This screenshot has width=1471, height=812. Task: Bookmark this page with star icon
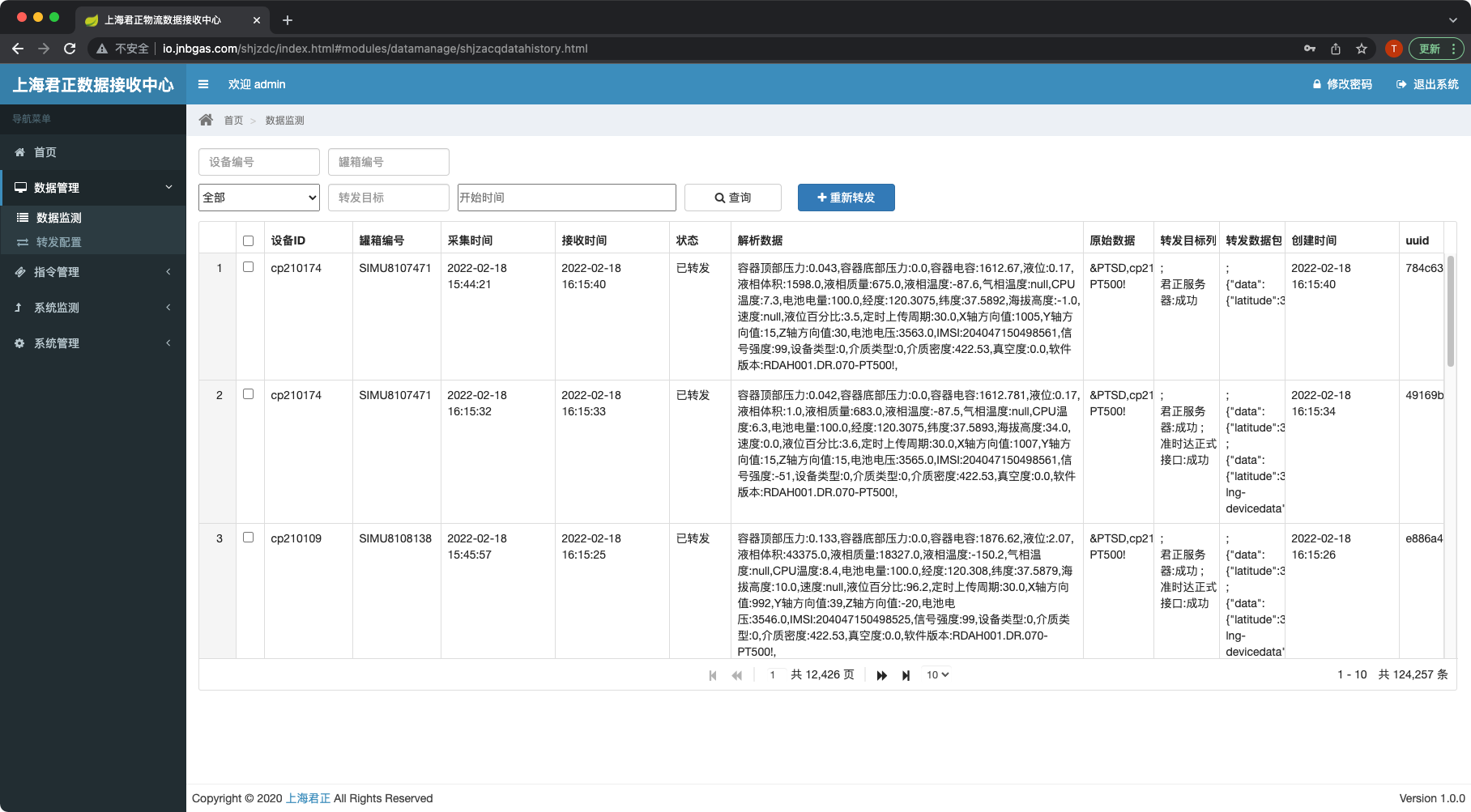[1362, 49]
